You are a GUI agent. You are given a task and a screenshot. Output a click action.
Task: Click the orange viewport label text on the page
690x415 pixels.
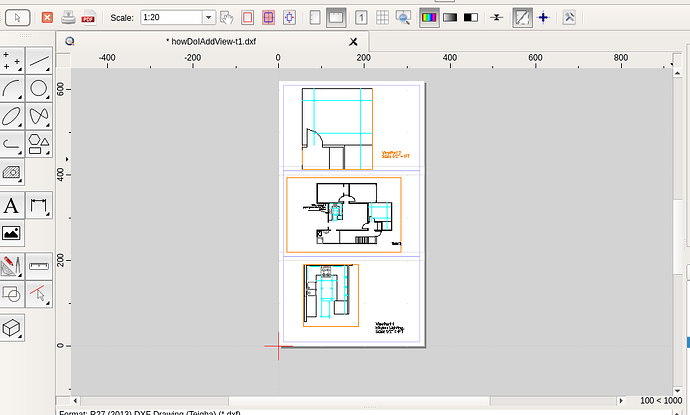pyautogui.click(x=395, y=154)
